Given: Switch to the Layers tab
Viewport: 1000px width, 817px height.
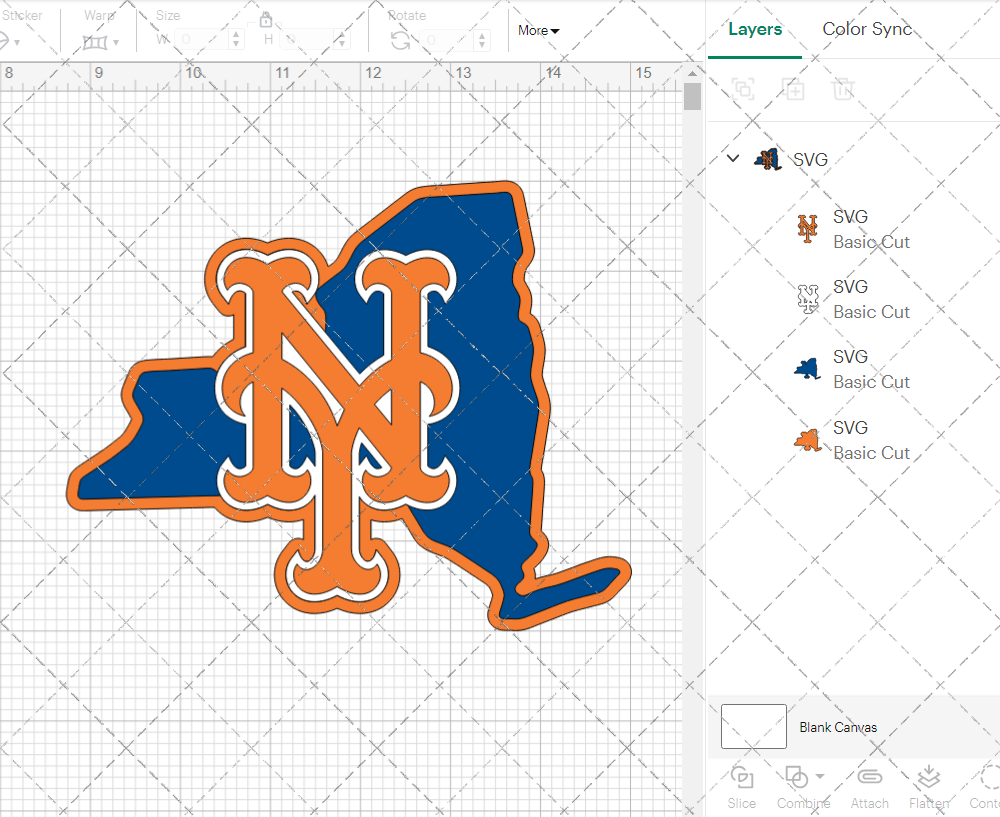Looking at the screenshot, I should [x=755, y=29].
